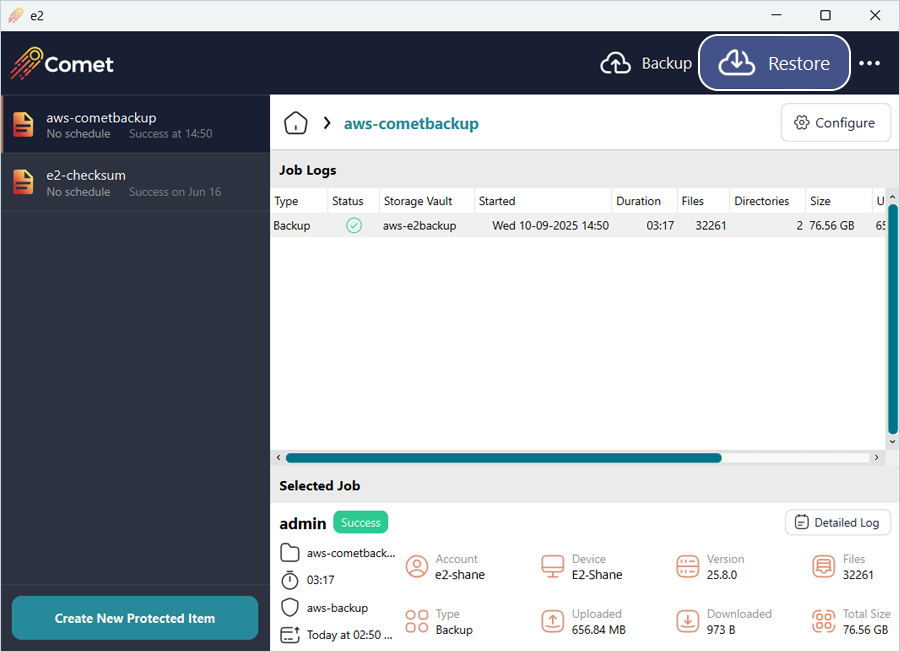
Task: Sort job logs by Directories column
Action: click(767, 201)
